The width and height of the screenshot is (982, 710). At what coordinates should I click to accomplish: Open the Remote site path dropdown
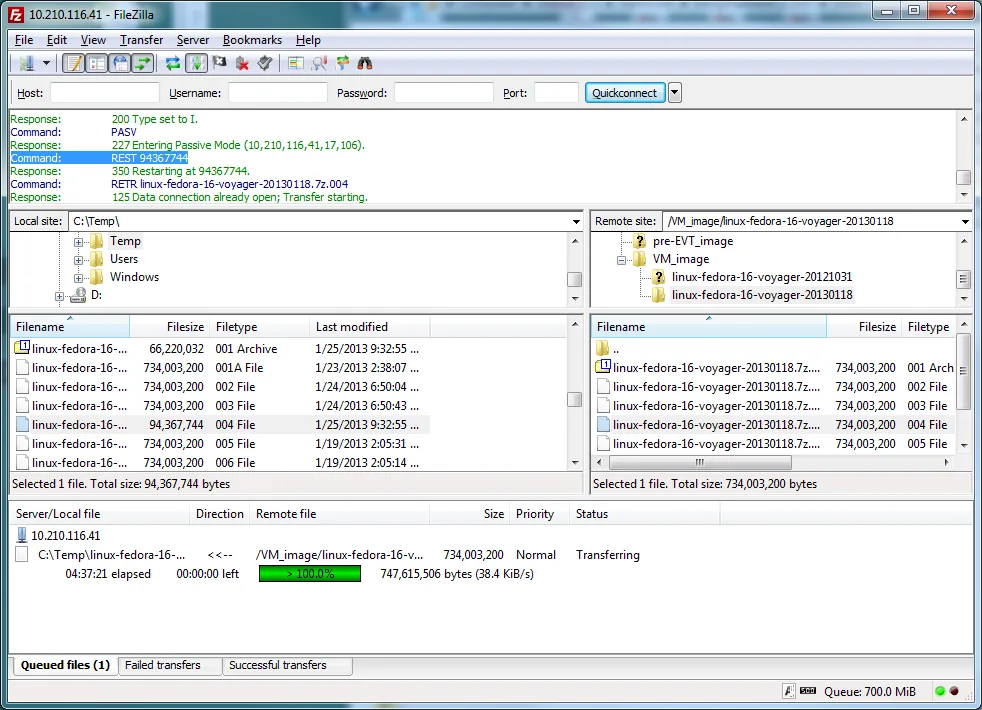click(965, 221)
